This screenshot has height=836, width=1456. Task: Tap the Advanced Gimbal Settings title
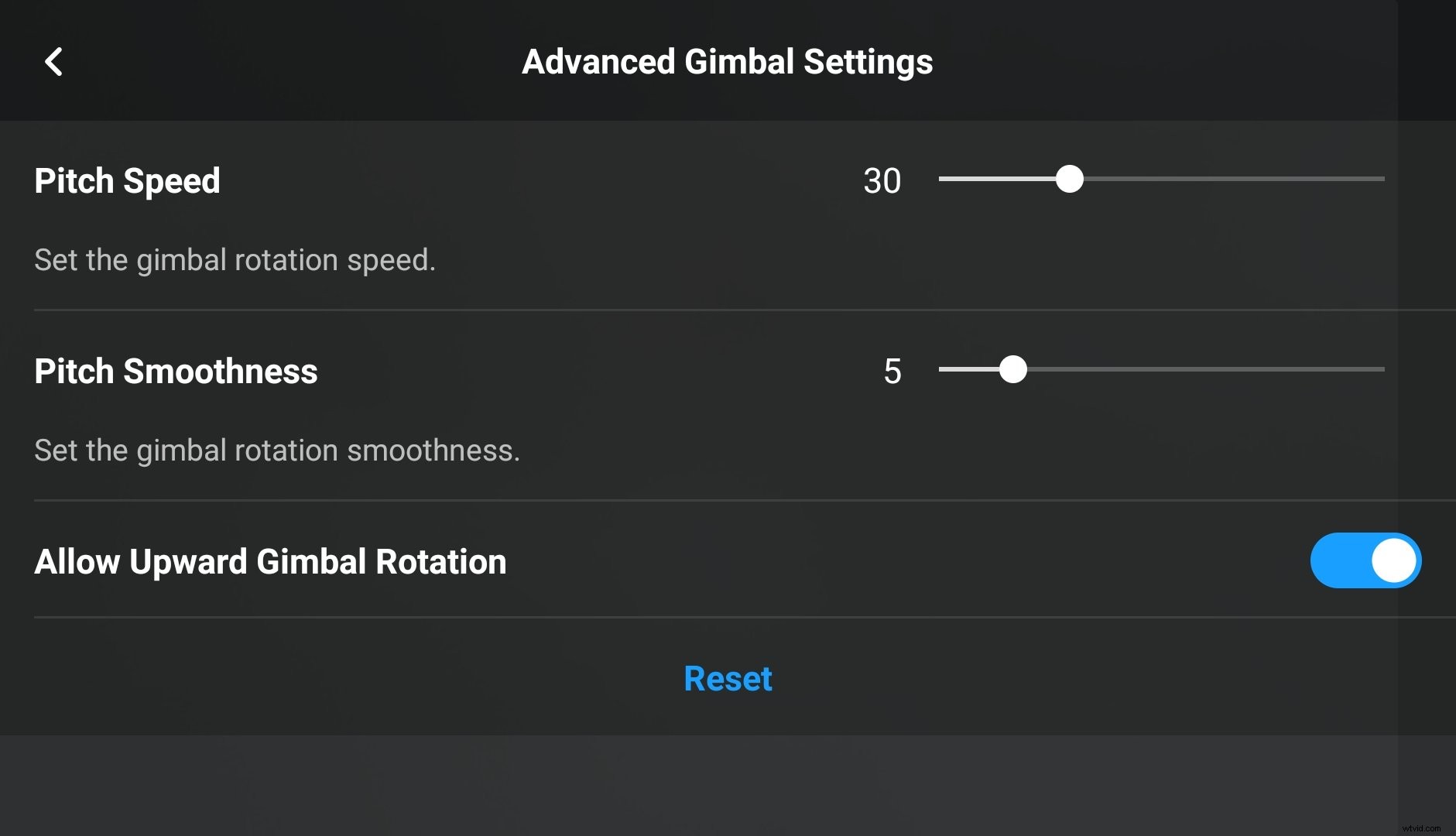click(728, 61)
